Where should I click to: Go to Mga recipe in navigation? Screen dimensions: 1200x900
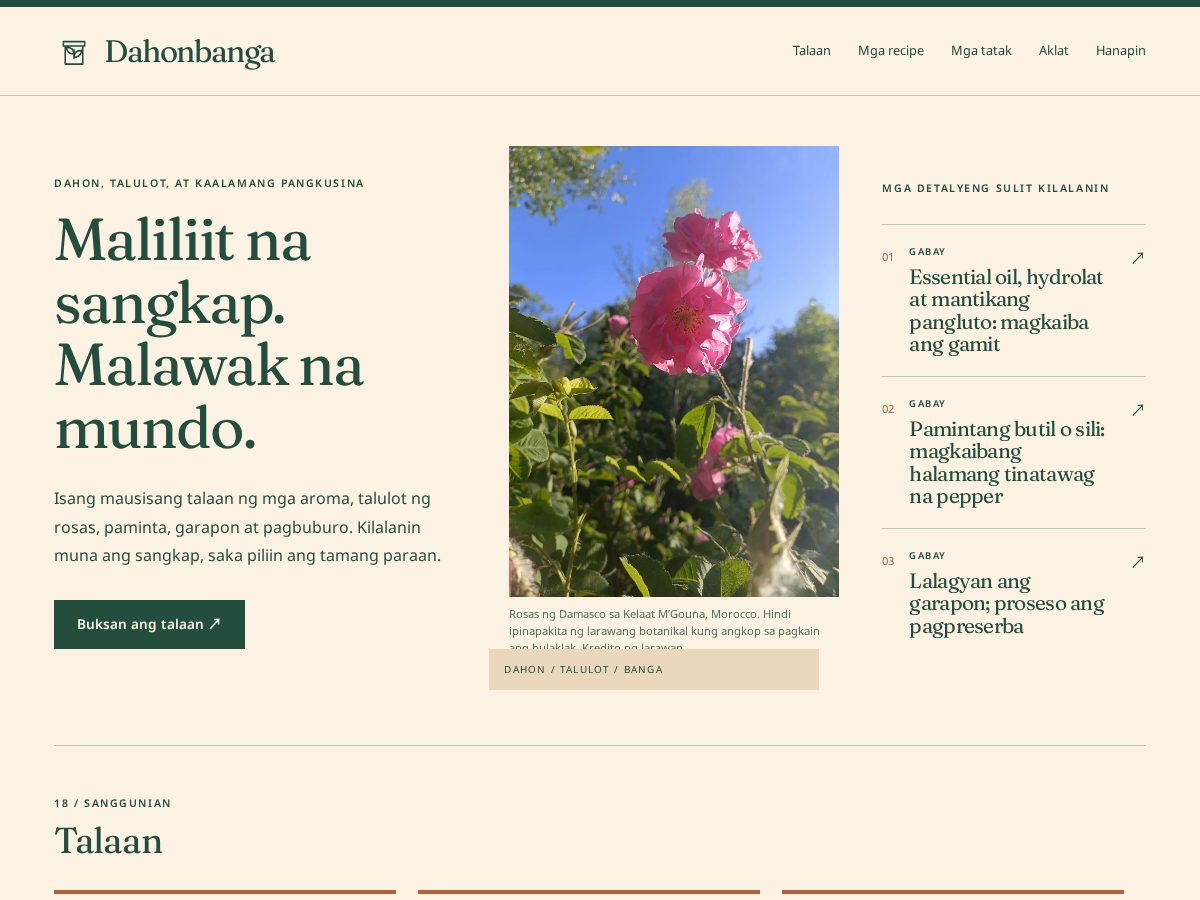891,50
